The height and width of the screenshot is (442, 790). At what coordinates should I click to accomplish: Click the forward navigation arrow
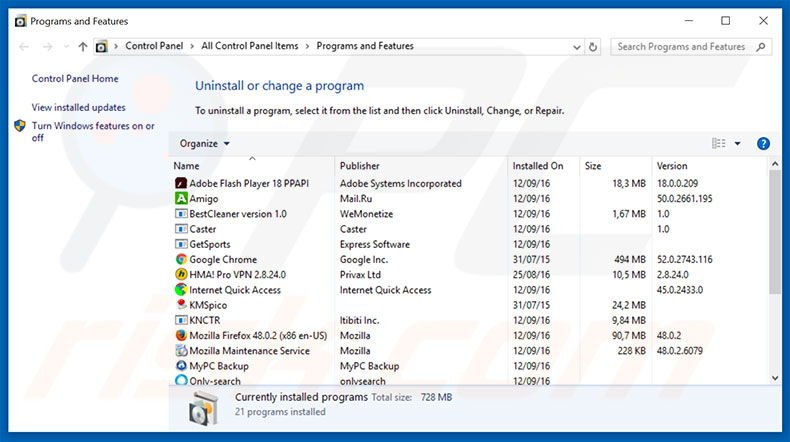point(47,47)
